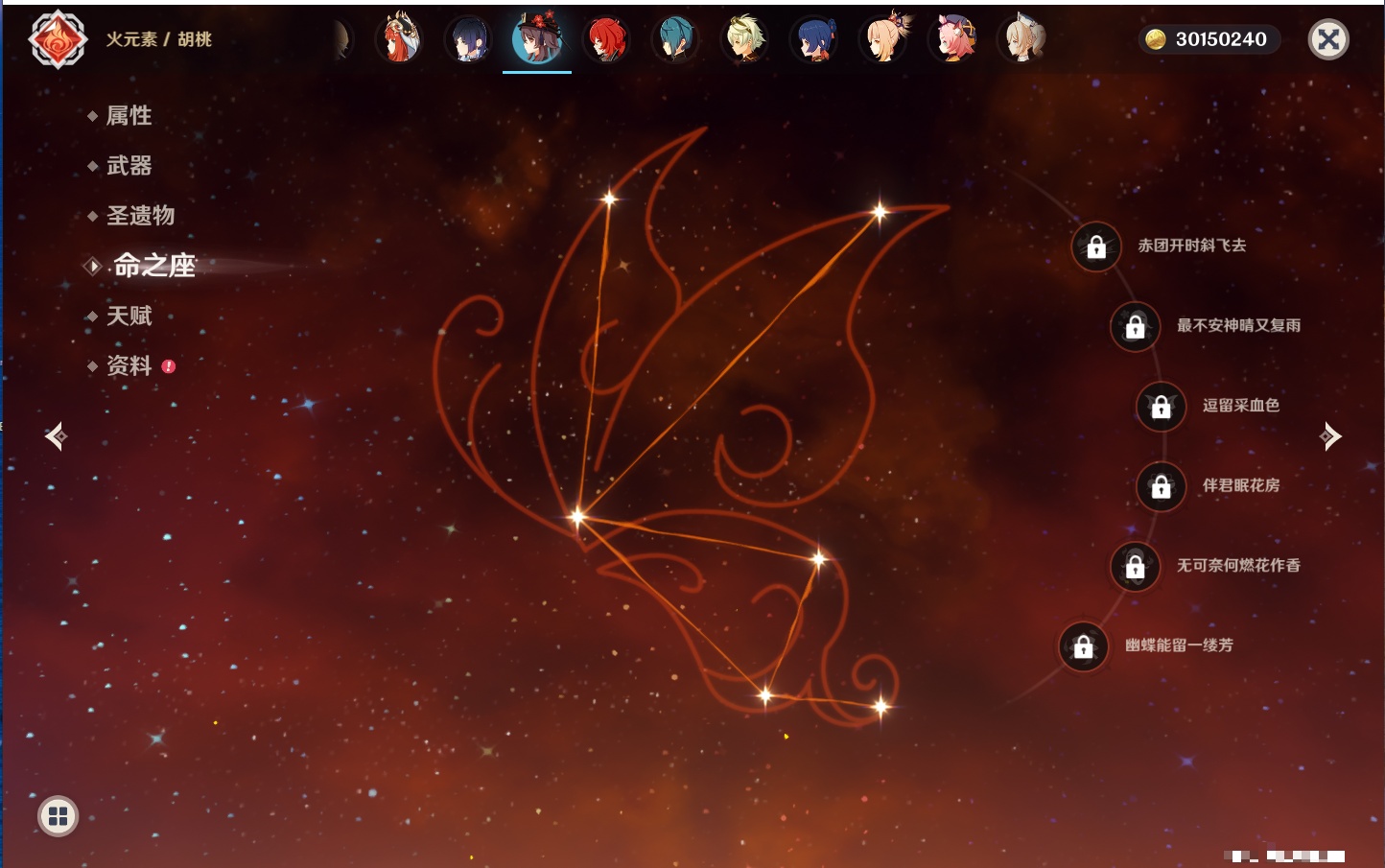
Task: Open the locked constellation 伴君眠花房 icon
Action: [x=1161, y=486]
